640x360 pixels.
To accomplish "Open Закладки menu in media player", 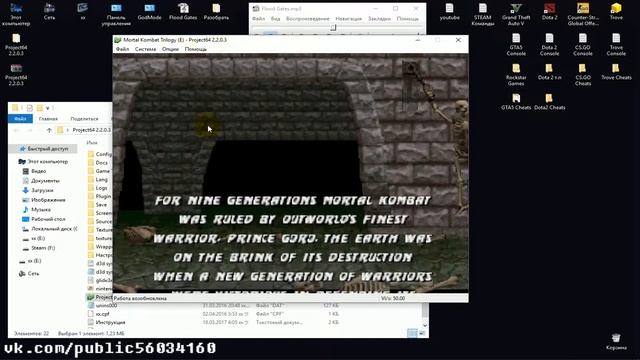I will (379, 19).
